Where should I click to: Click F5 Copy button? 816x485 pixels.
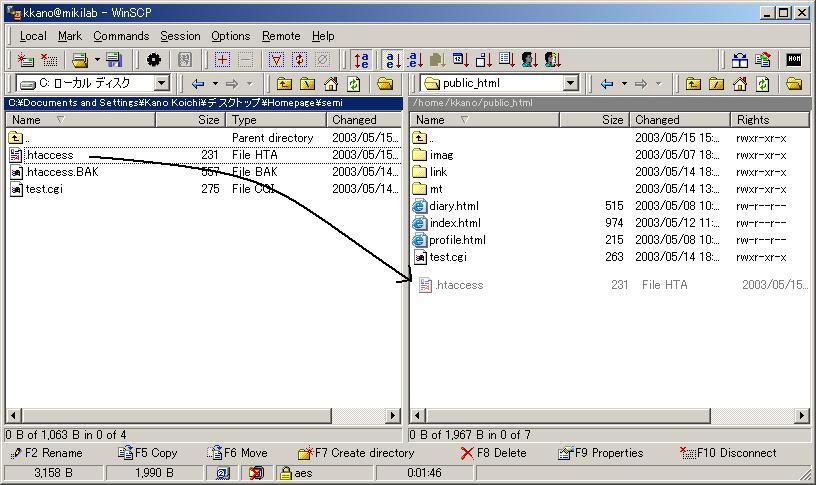tap(147, 453)
